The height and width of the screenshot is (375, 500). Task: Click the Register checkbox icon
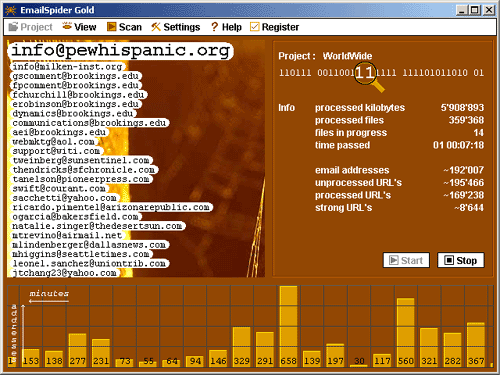[x=254, y=27]
